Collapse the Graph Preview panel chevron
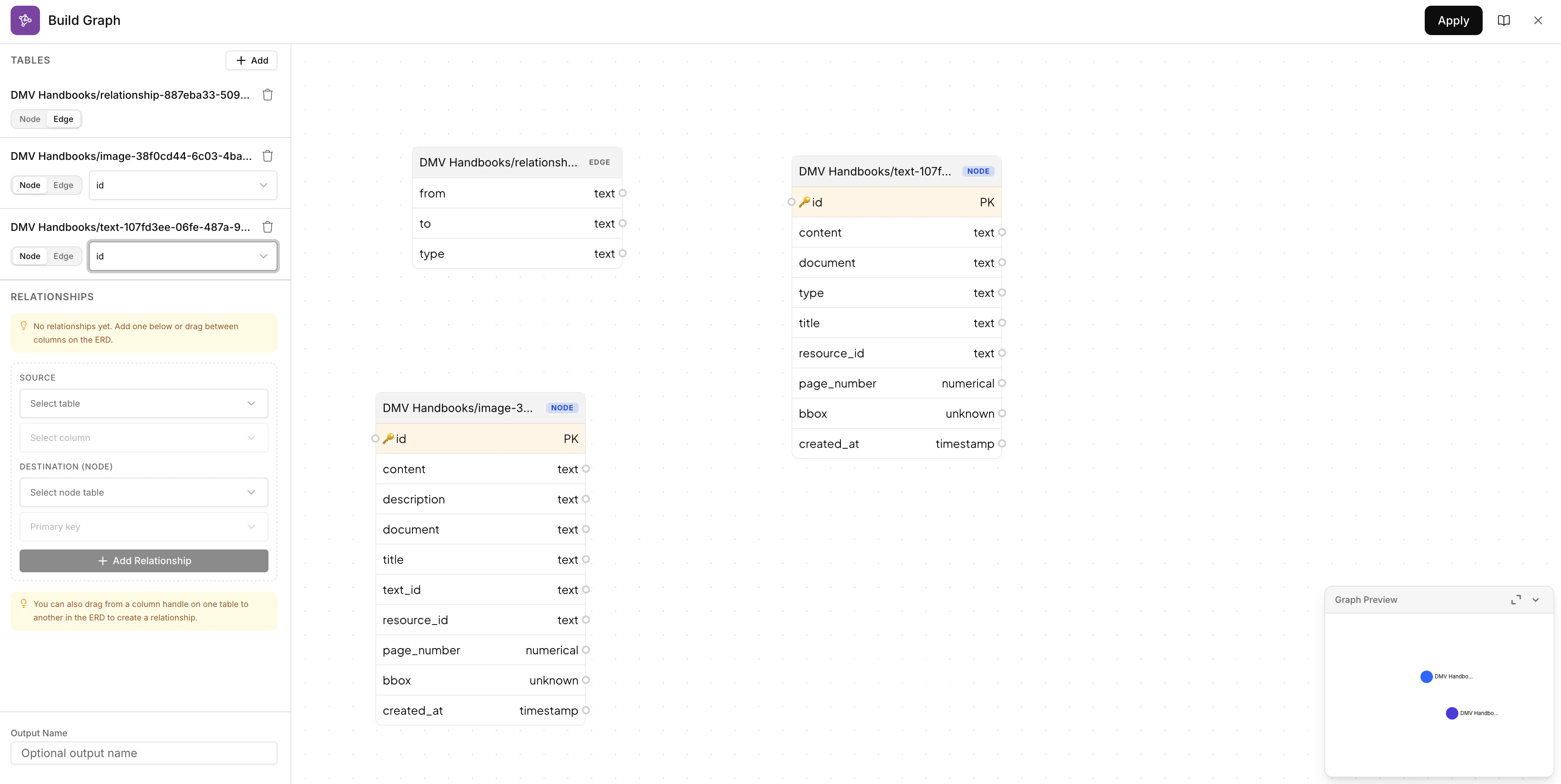This screenshot has height=784, width=1561. 1536,599
